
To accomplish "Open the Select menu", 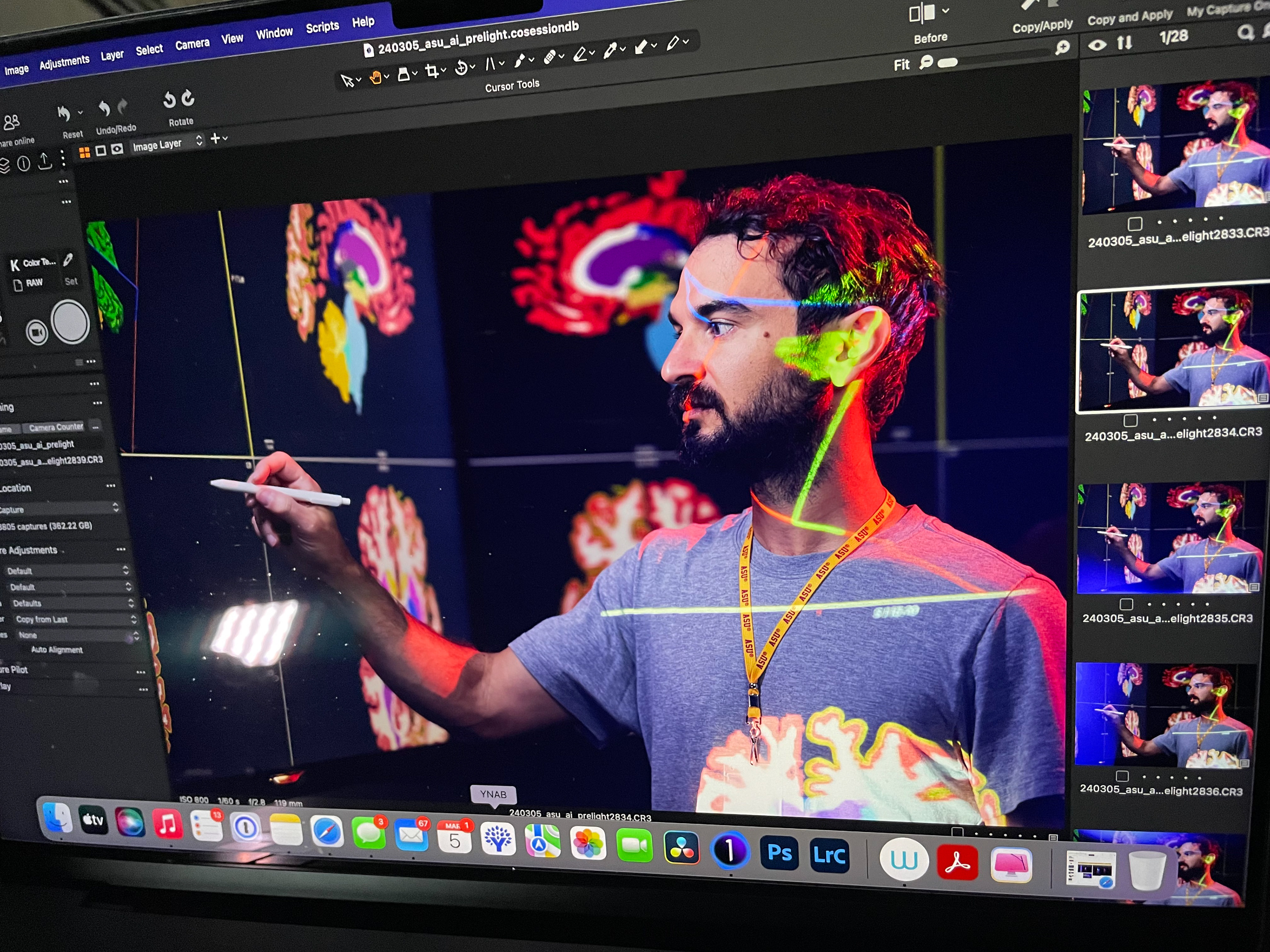I will pyautogui.click(x=149, y=50).
